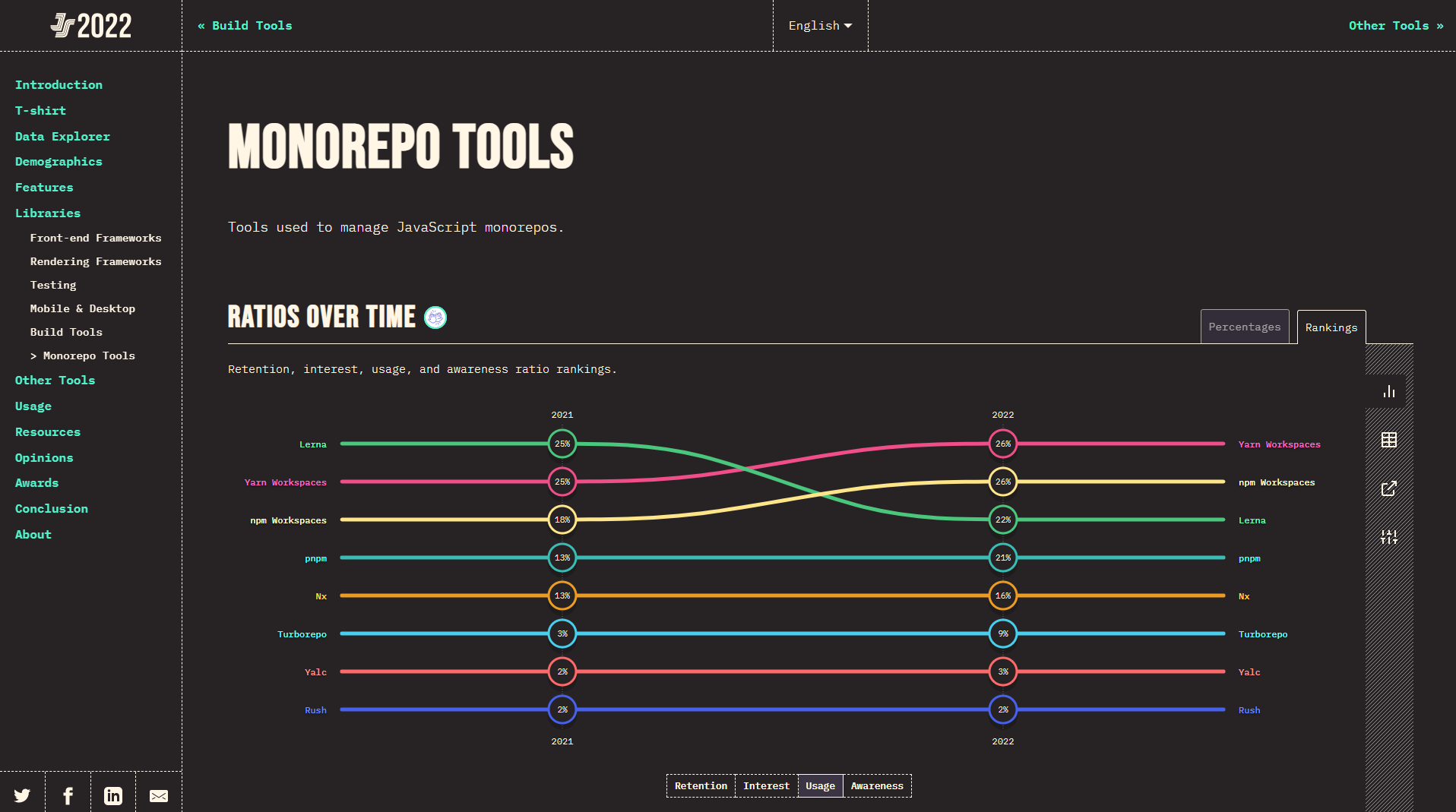Open Mobile & Desktop sub-item
This screenshot has width=1456, height=812.
pyautogui.click(x=83, y=308)
